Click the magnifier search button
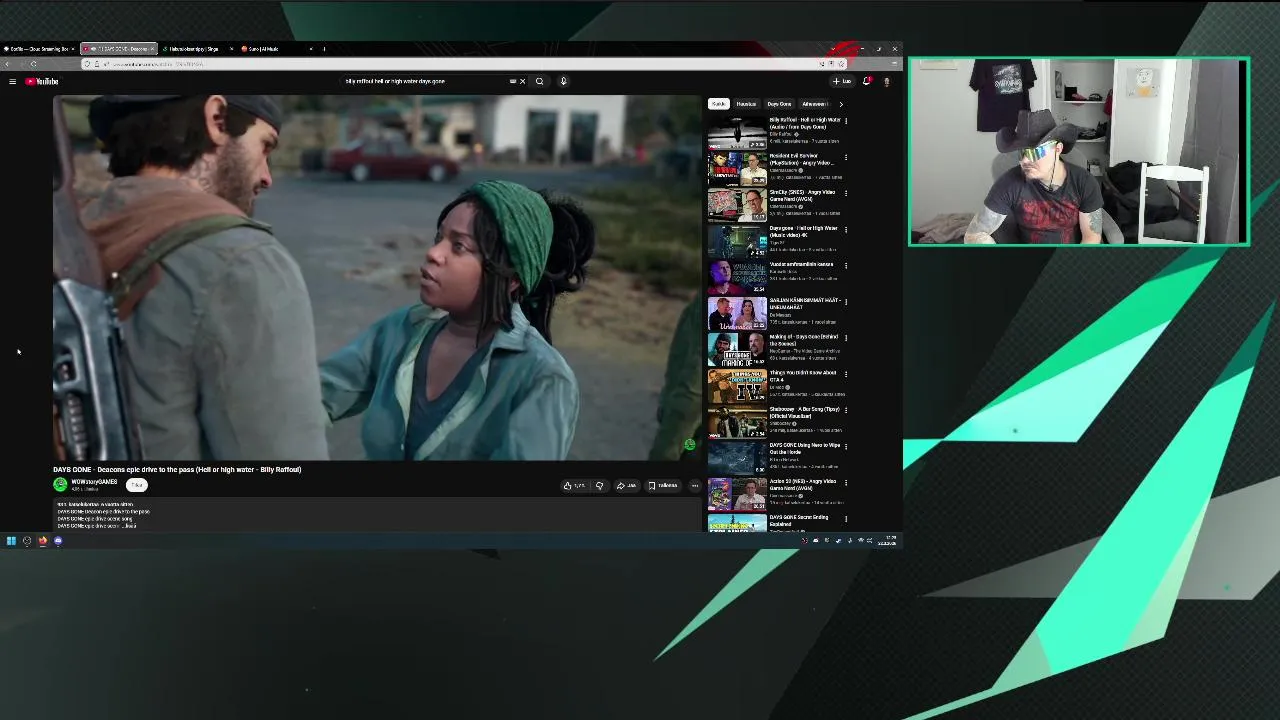The height and width of the screenshot is (720, 1280). pyautogui.click(x=539, y=81)
